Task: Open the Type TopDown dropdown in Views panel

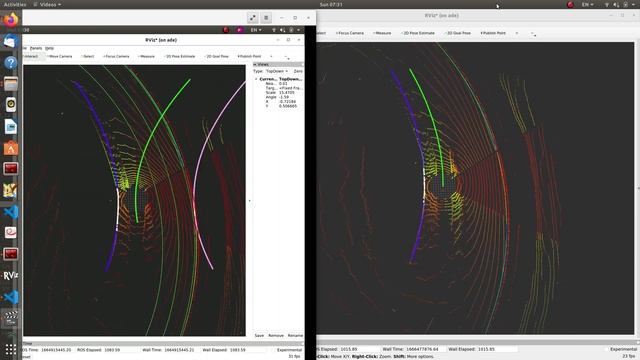Action: pos(277,71)
